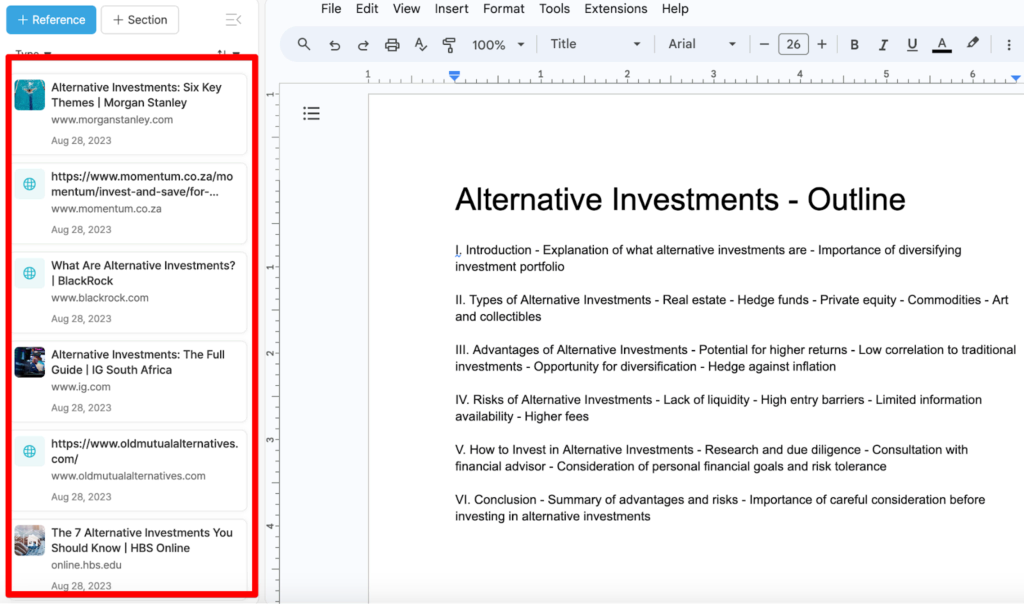Open the zoom 100% dropdown
The image size is (1024, 604).
pos(498,45)
